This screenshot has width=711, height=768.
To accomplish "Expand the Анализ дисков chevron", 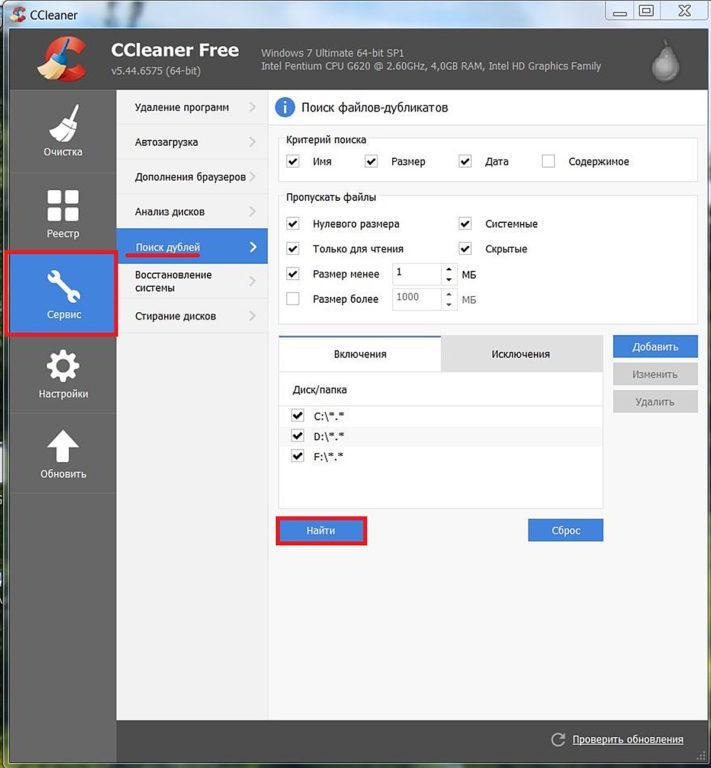I will pyautogui.click(x=252, y=212).
